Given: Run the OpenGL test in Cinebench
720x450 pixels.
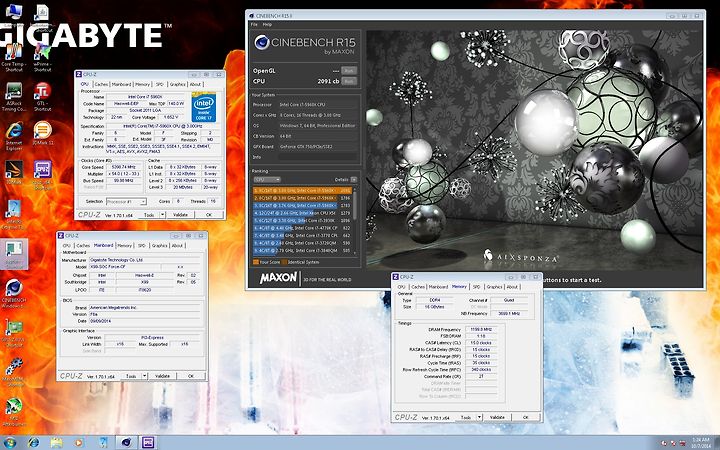Looking at the screenshot, I should 349,71.
